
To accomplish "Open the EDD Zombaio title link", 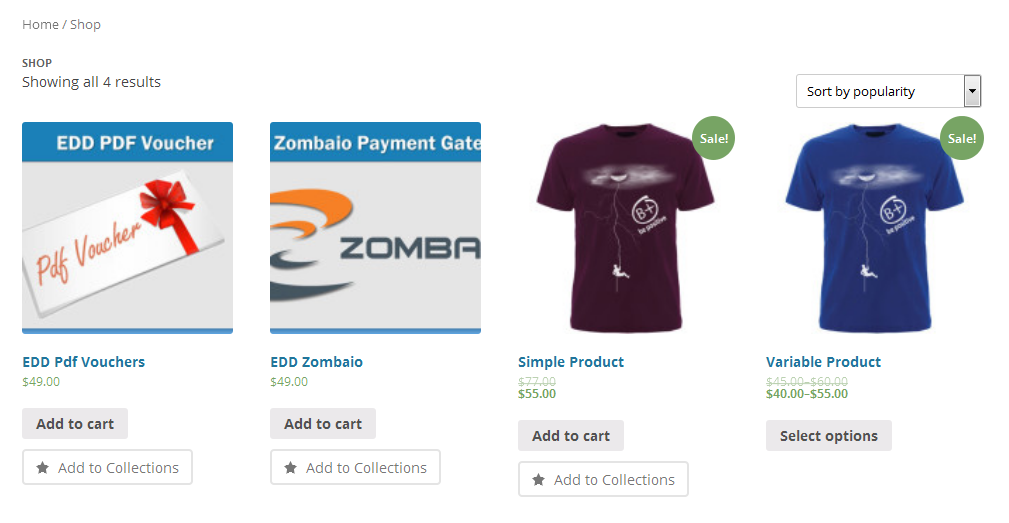I will 317,362.
